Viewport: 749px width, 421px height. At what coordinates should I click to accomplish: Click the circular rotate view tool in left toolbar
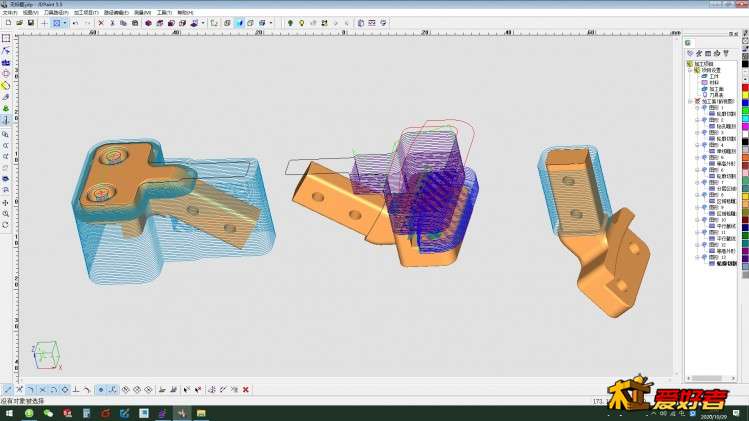point(6,225)
